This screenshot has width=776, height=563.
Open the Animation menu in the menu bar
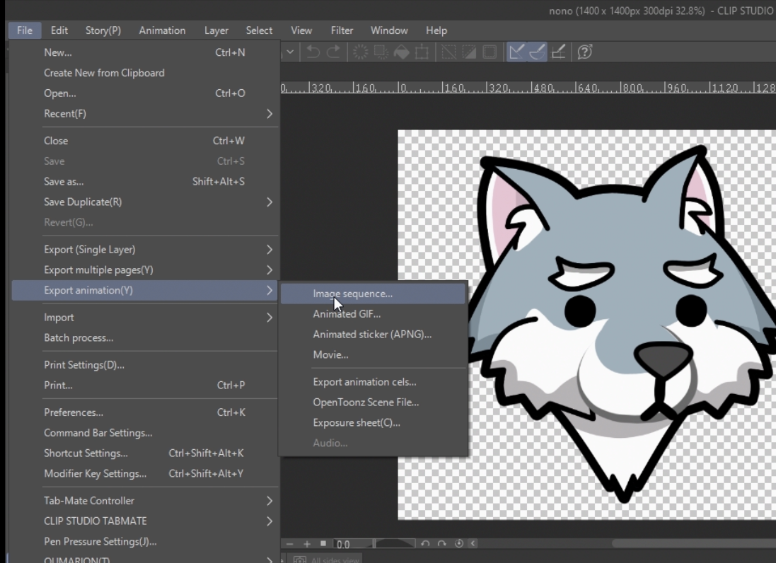(161, 31)
